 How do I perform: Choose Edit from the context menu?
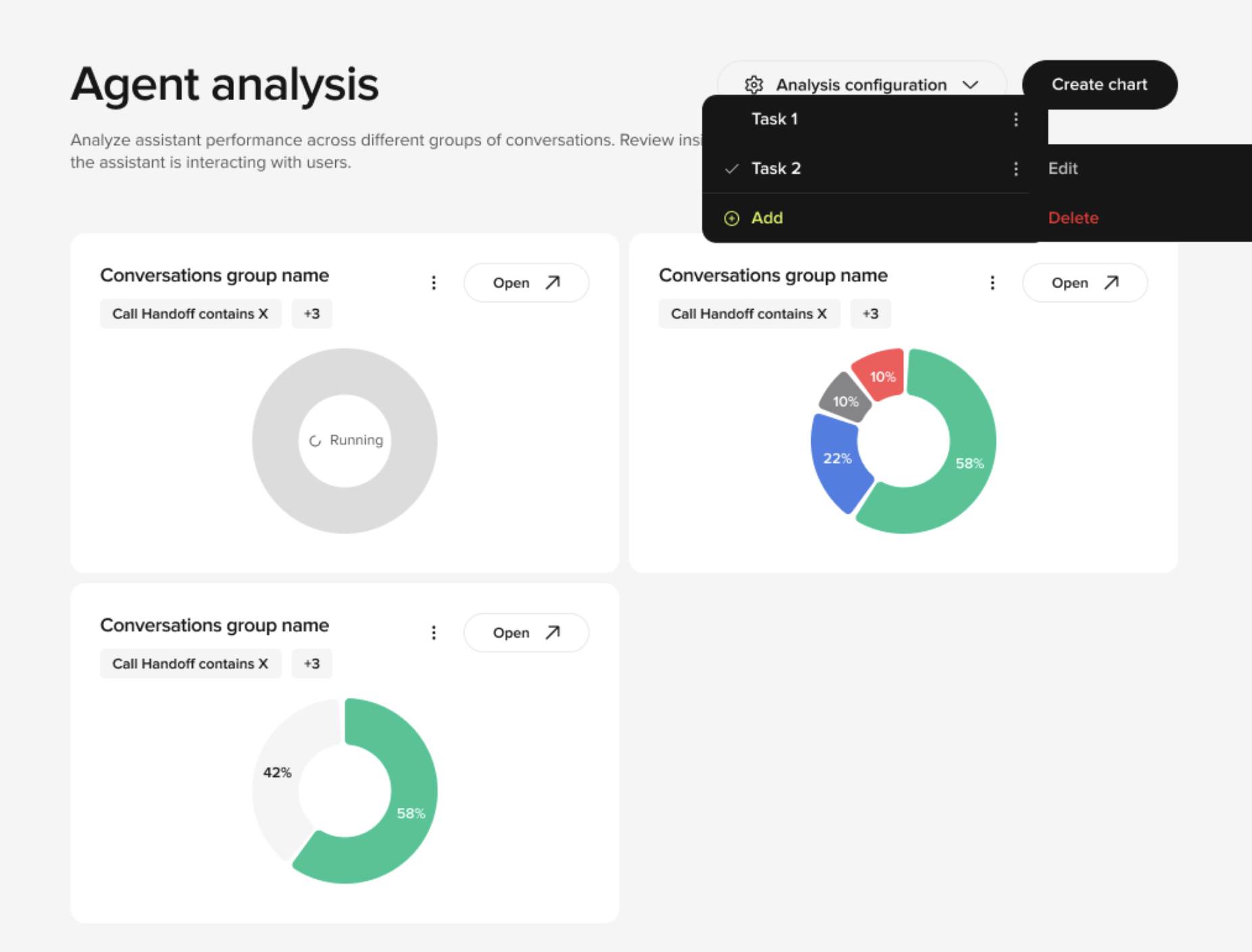click(x=1063, y=169)
